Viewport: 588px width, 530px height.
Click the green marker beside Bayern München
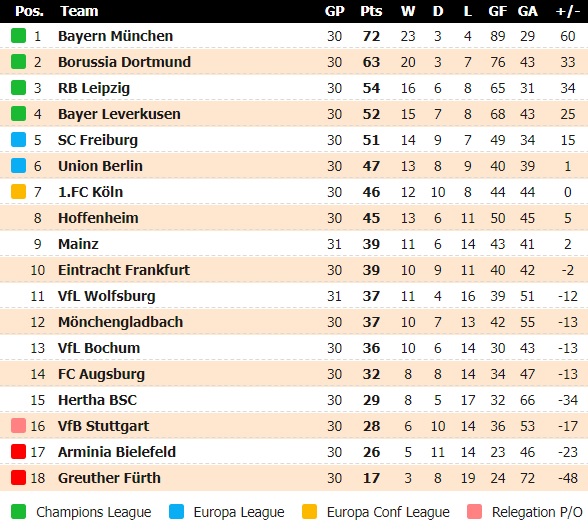click(18, 36)
